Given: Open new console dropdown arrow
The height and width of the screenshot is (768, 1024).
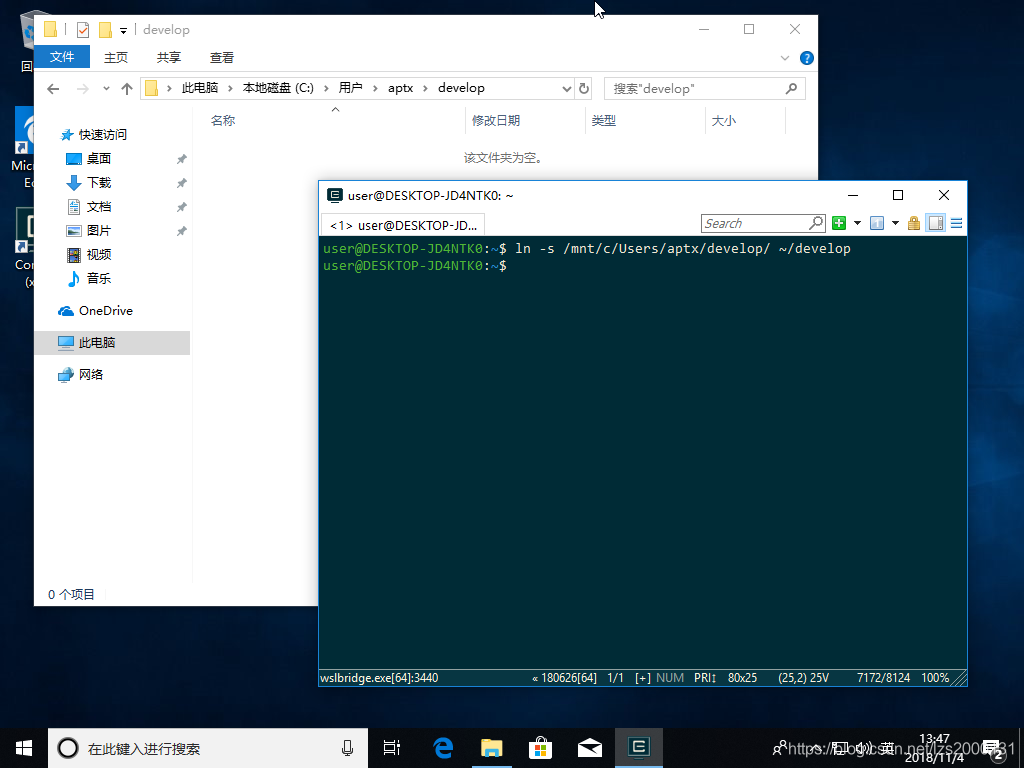Looking at the screenshot, I should [857, 223].
